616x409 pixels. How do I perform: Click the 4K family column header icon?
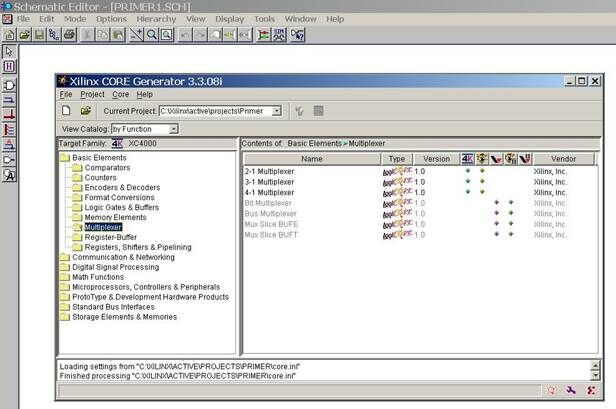[468, 159]
